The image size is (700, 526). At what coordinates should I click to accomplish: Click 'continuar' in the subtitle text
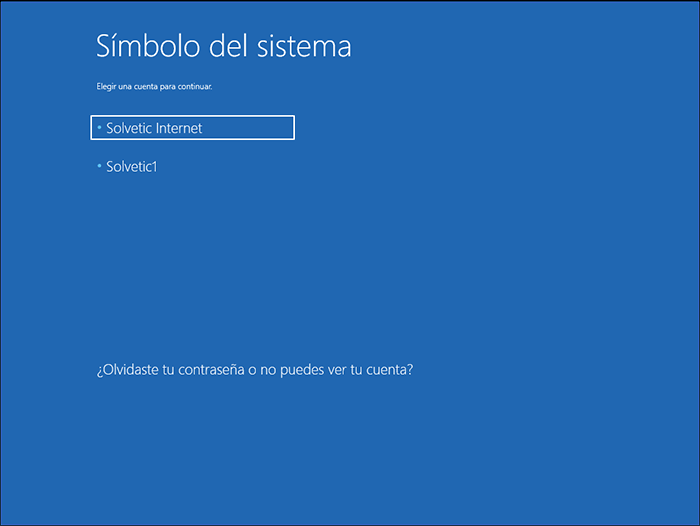click(x=195, y=87)
